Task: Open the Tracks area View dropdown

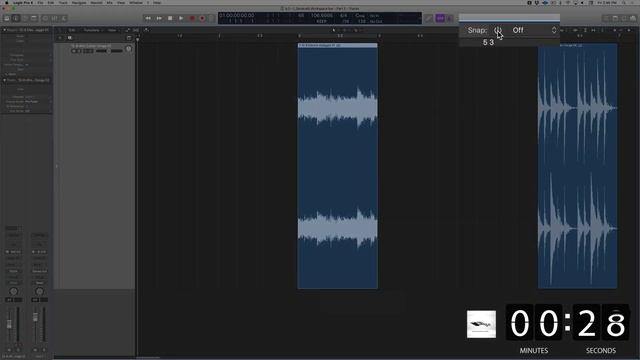Action: [113, 30]
